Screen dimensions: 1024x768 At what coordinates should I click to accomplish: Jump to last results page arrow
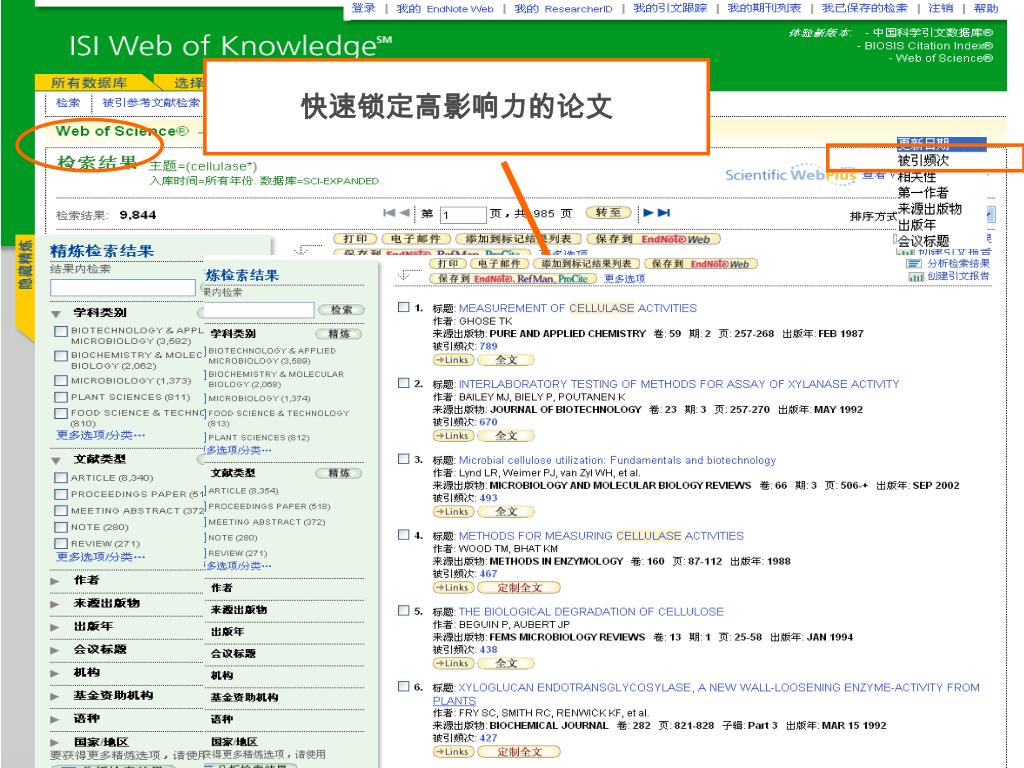click(x=664, y=212)
